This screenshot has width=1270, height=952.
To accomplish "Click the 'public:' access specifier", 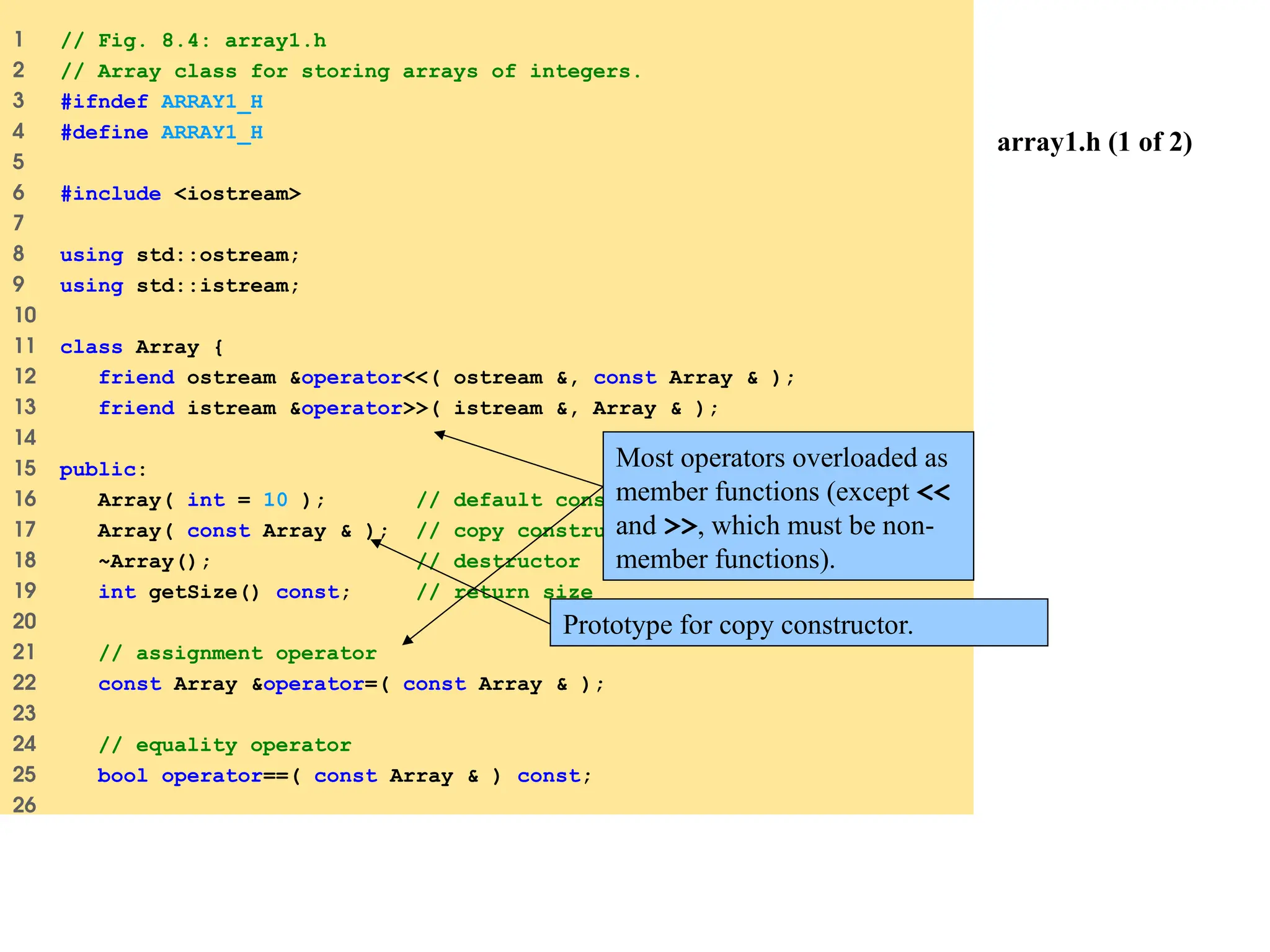I will point(104,469).
